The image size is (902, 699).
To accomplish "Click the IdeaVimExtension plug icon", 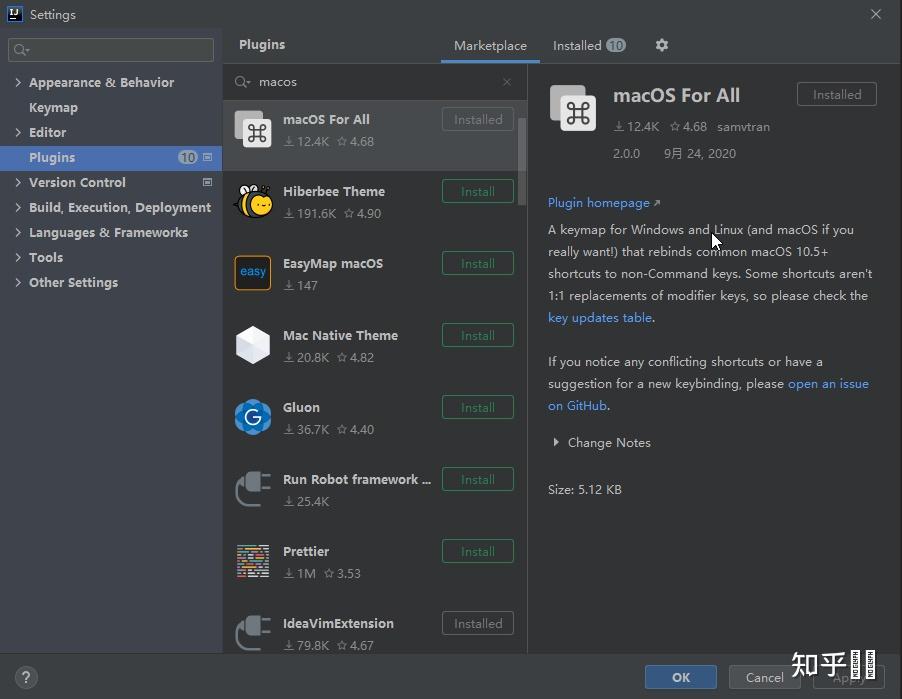I will pos(252,632).
